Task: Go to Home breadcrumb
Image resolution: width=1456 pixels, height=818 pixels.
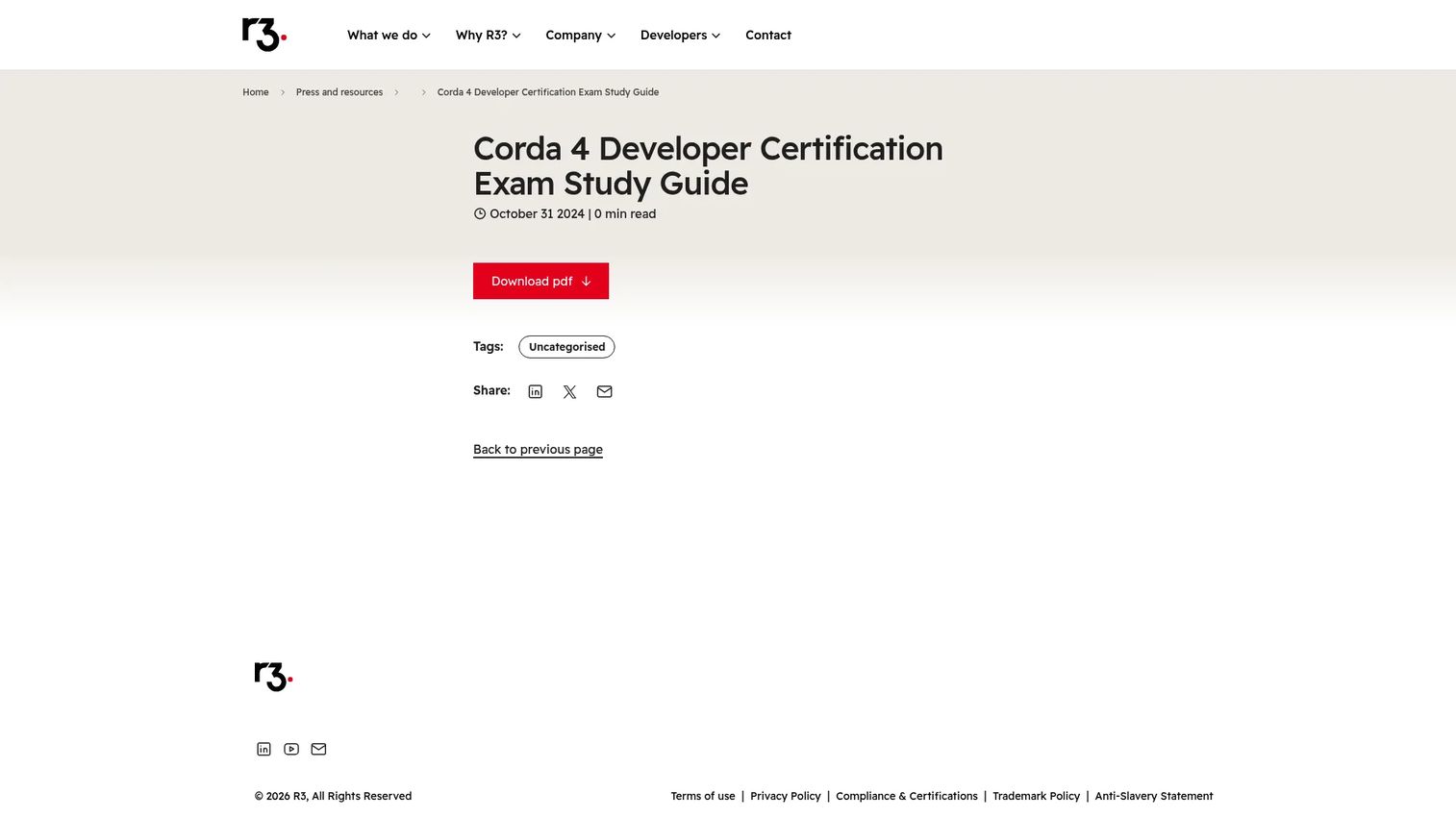Action: pos(256,92)
